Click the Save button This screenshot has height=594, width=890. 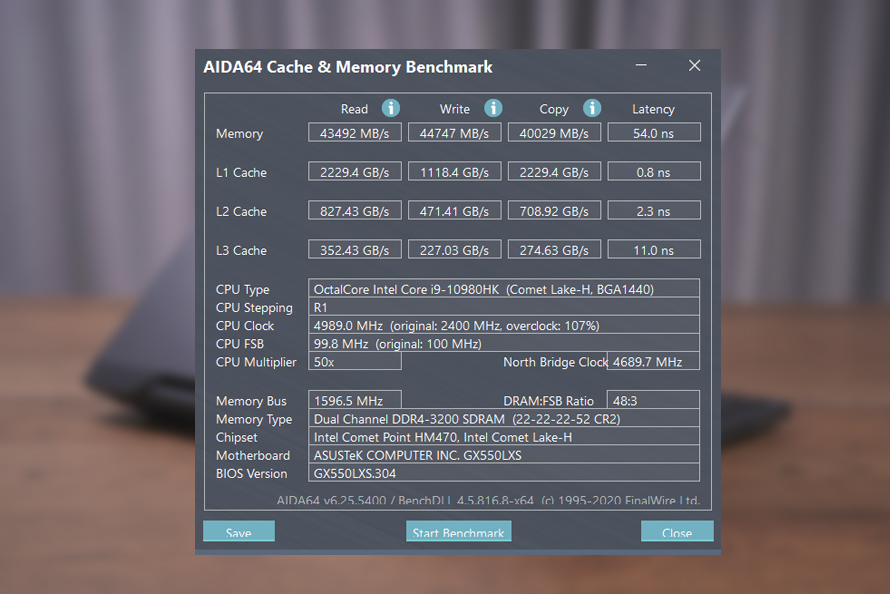click(x=239, y=531)
